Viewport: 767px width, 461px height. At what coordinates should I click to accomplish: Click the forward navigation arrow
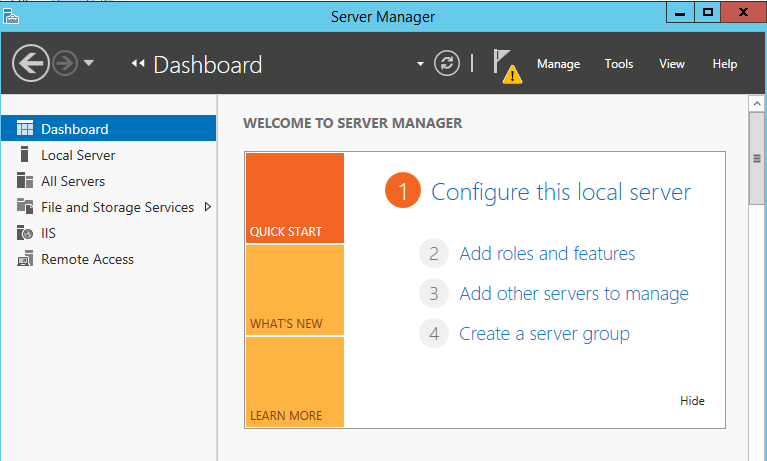coord(65,63)
